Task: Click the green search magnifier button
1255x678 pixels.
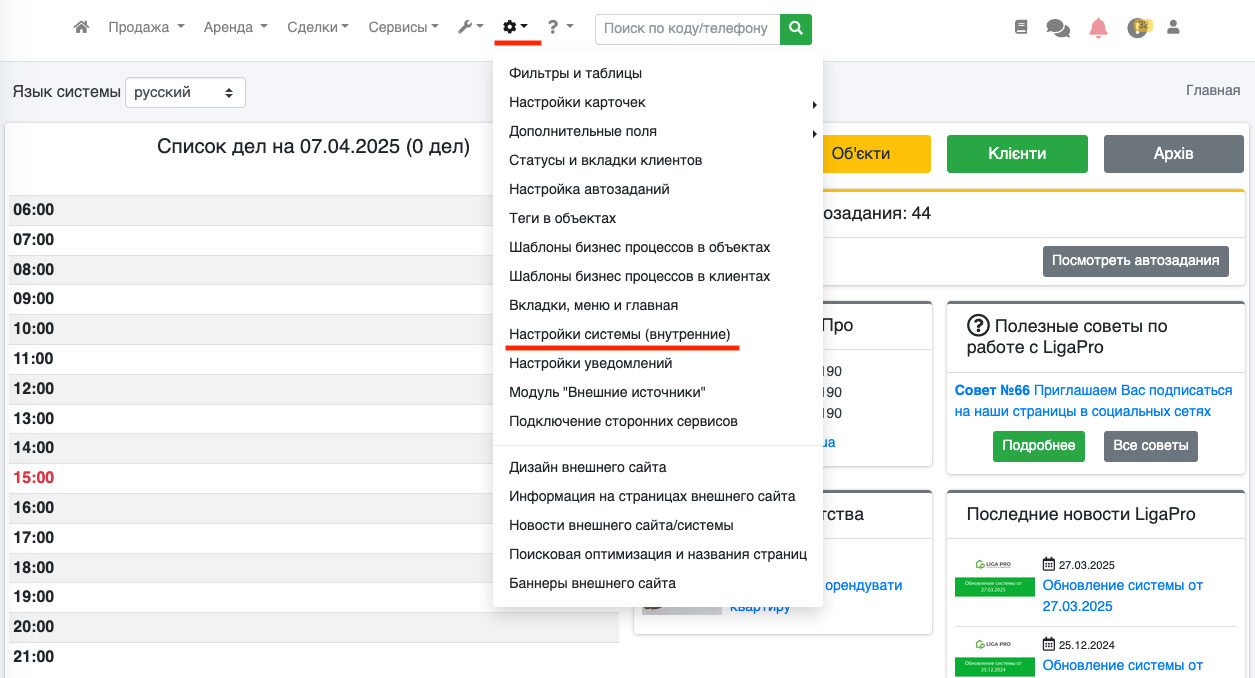Action: click(796, 29)
